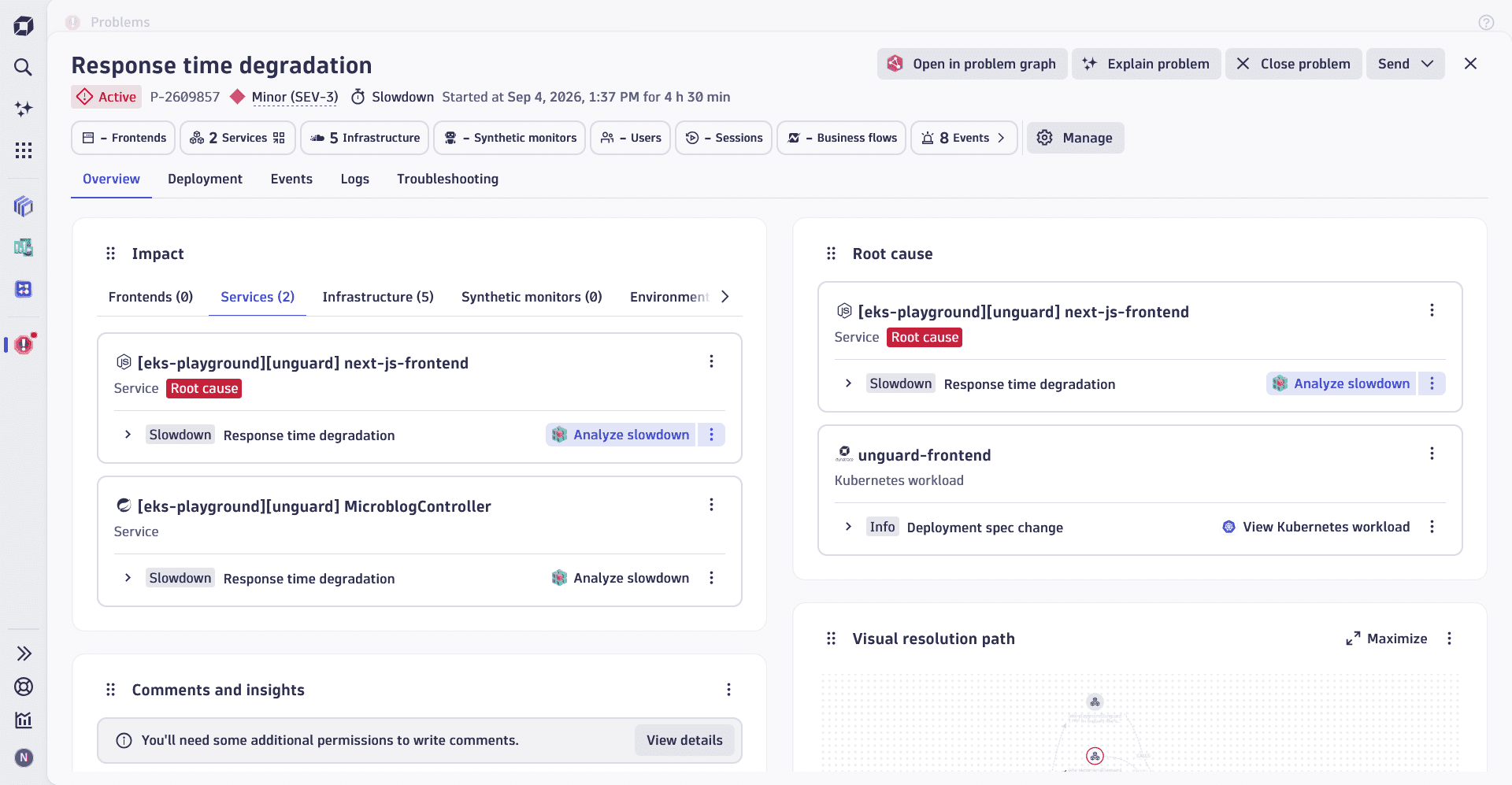Open Visual resolution path kebab menu
Screen dimensions: 1512x785
coord(1449,639)
